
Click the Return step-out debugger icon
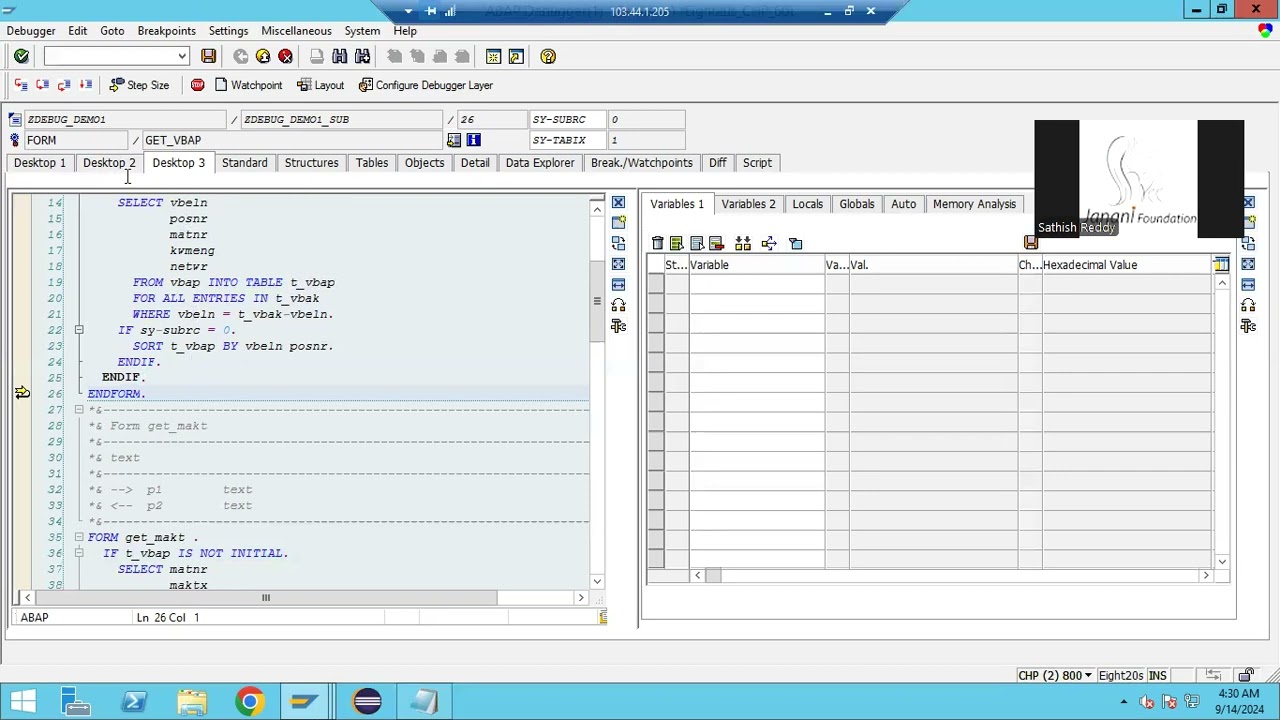[64, 85]
